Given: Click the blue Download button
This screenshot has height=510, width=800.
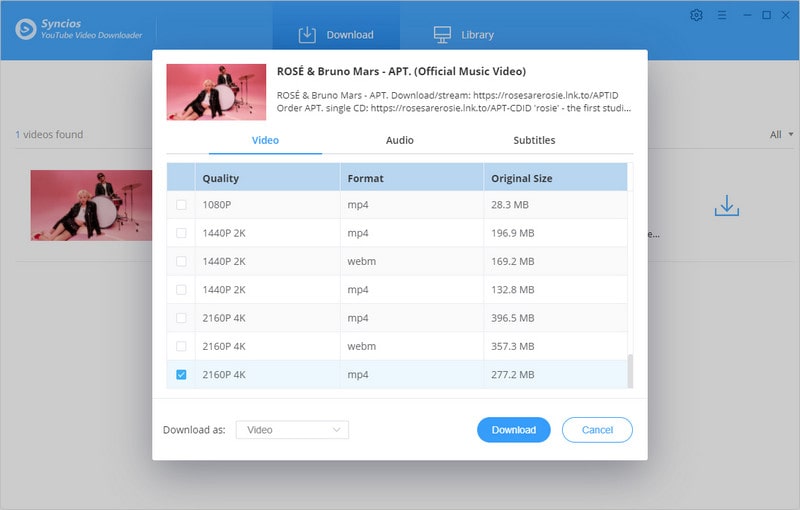Looking at the screenshot, I should [514, 430].
